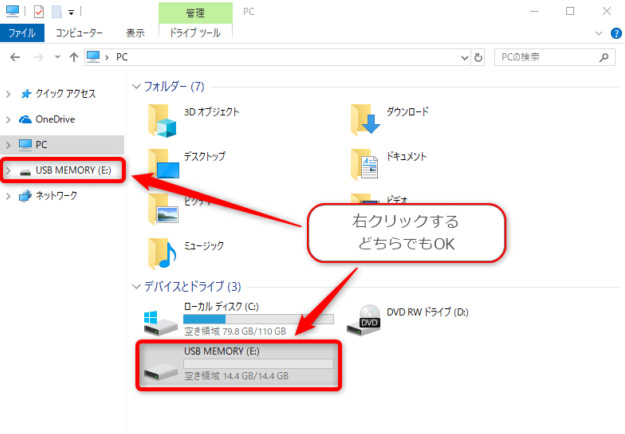The width and height of the screenshot is (625, 434).
Task: Expand the ribbon with the chevron
Action: click(599, 33)
